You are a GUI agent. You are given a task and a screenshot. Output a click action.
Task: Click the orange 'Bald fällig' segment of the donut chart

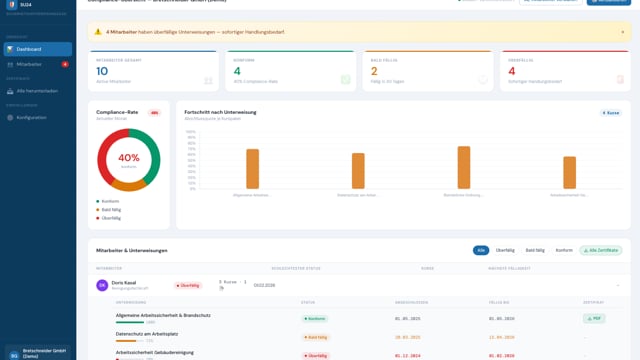pos(129,186)
